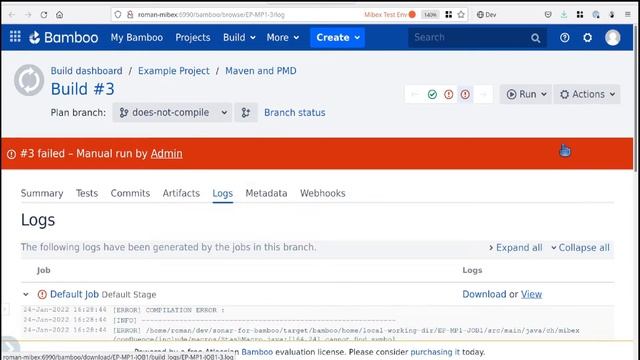Switch to the Summary tab
Viewport: 640px width, 360px height.
(42, 193)
